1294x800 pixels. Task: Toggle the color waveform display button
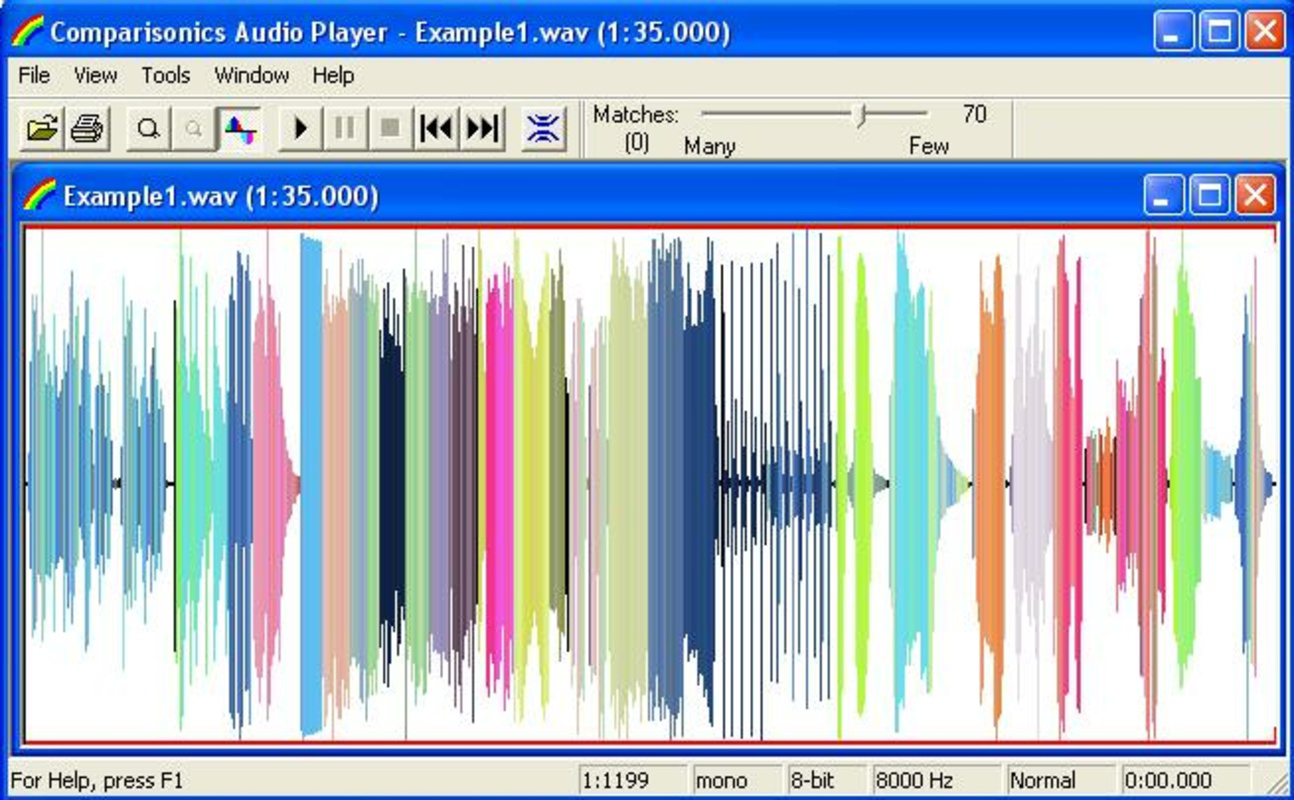pyautogui.click(x=240, y=129)
